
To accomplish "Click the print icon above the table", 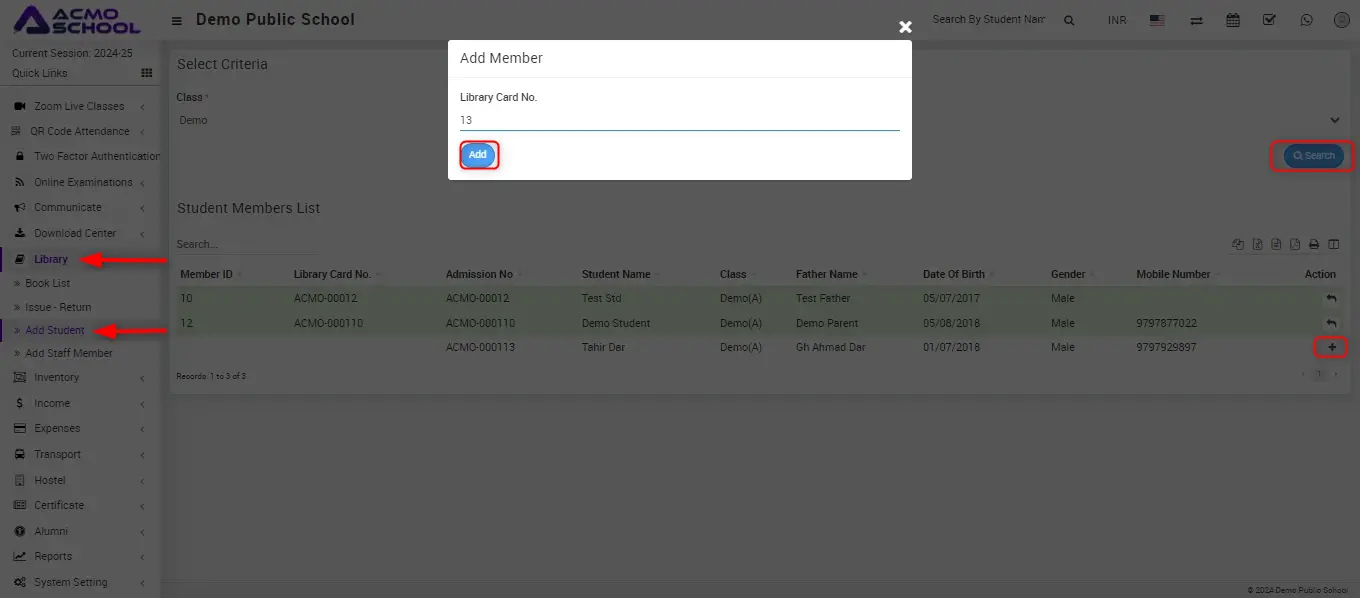I will 1314,244.
